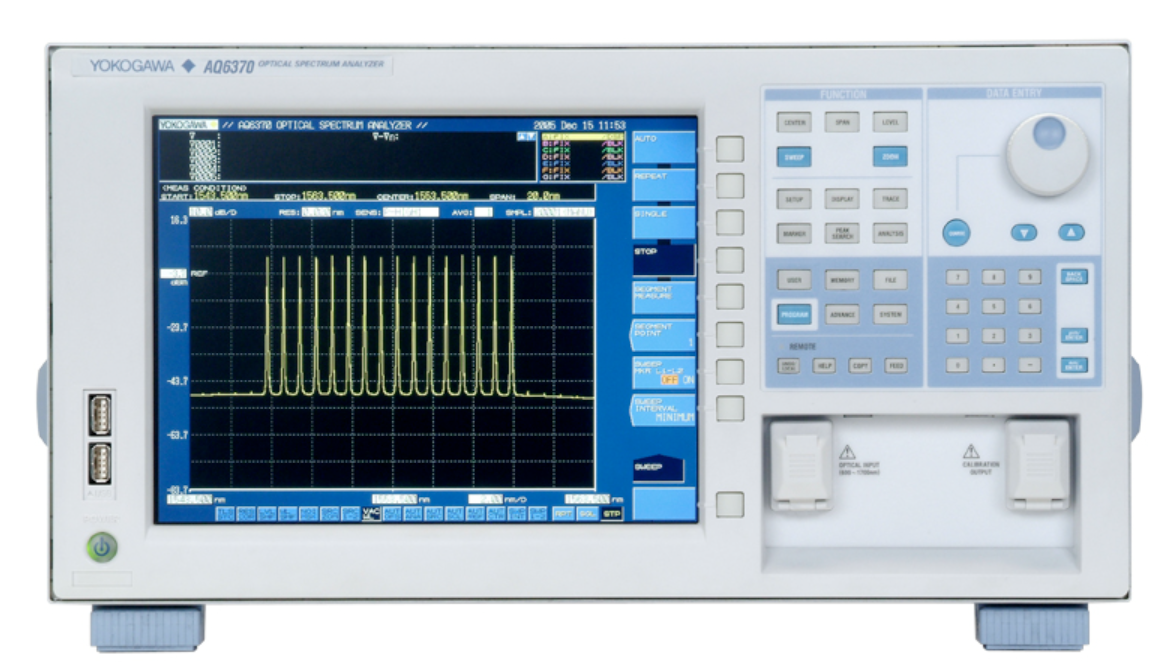Screen dimensions: 1172x664
Task: Click the AVG value field
Action: (483, 212)
